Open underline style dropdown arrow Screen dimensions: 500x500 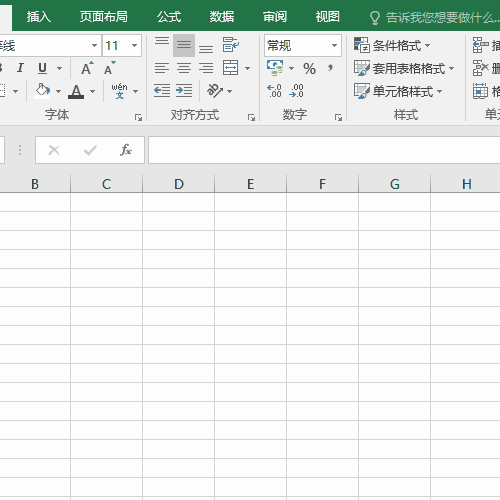[x=59, y=68]
